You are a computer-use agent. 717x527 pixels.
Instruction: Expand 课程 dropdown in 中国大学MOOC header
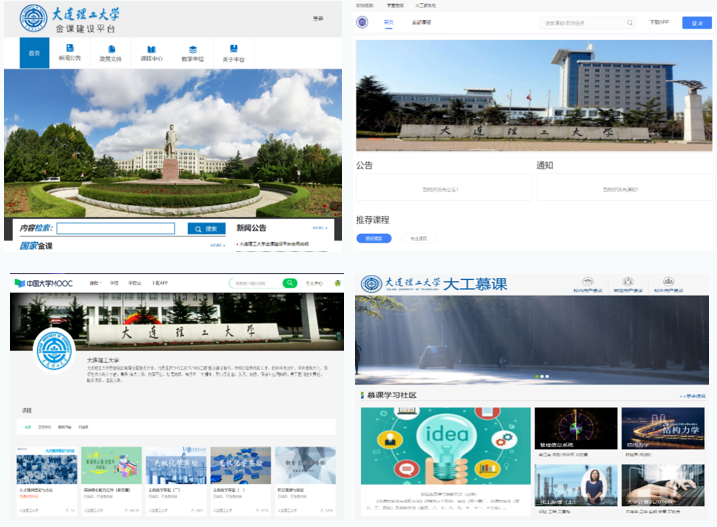tap(95, 283)
